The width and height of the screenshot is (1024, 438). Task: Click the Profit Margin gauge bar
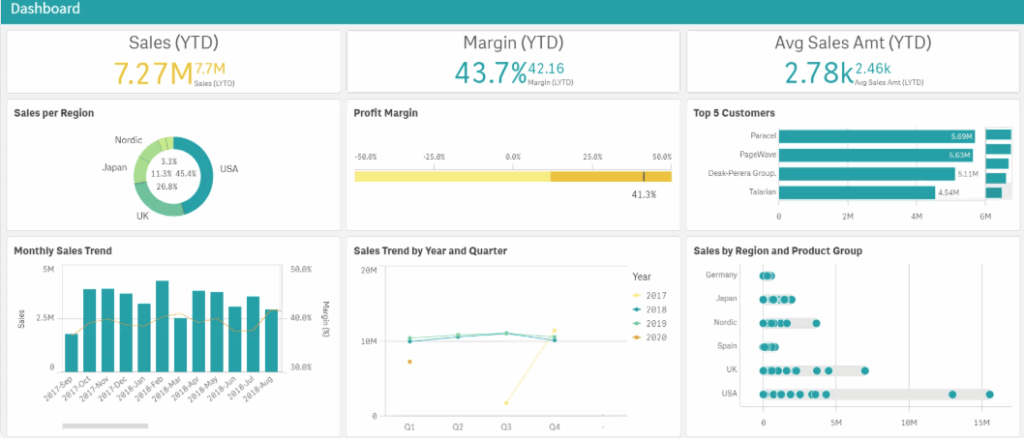click(512, 176)
